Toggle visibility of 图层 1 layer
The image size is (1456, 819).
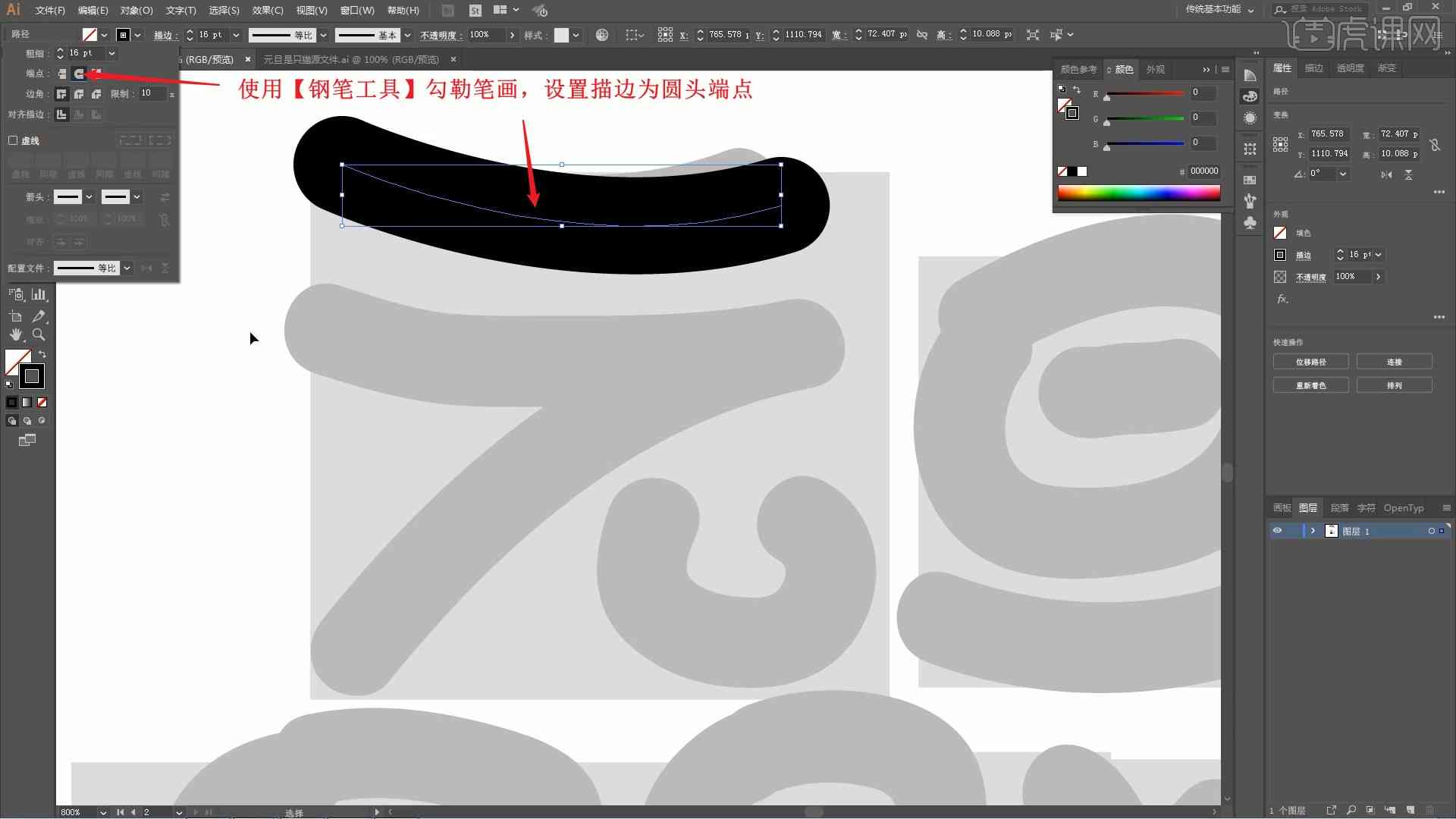pos(1277,531)
